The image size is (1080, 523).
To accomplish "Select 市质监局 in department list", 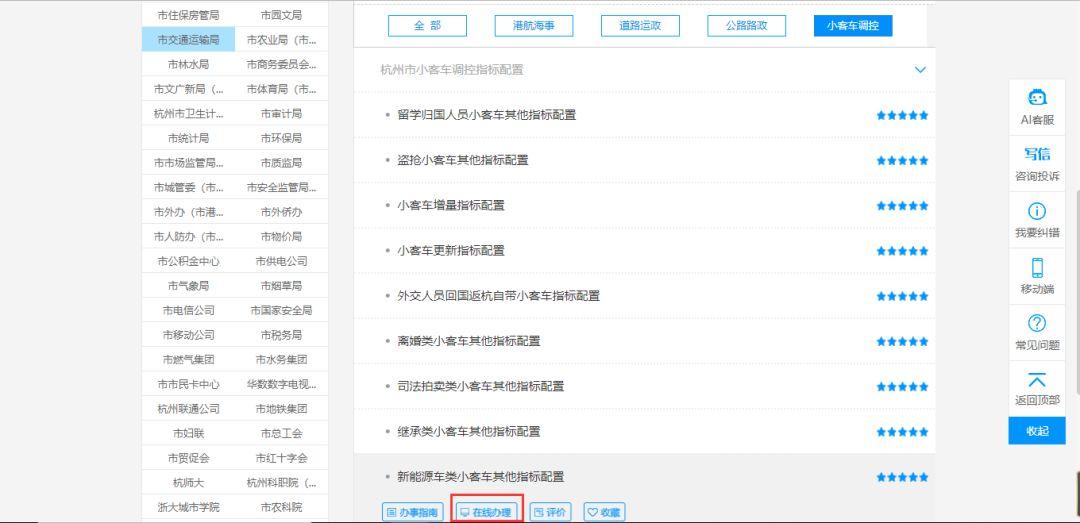I will click(281, 163).
